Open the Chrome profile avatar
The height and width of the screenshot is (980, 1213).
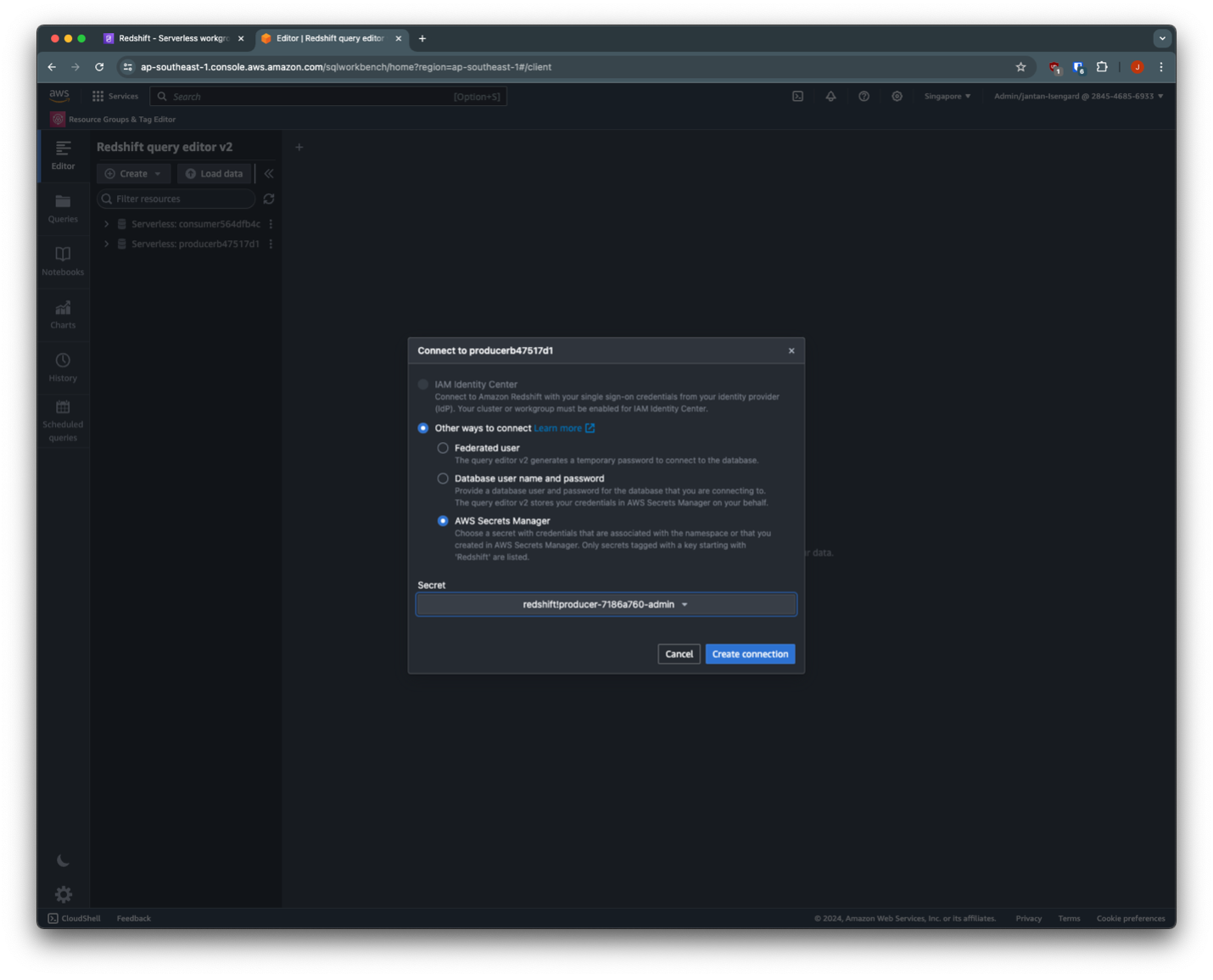(1138, 67)
